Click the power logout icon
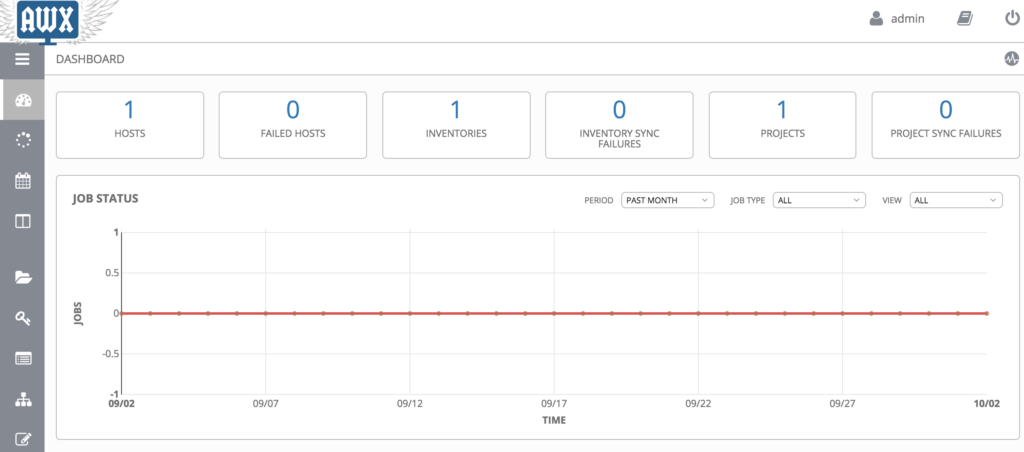This screenshot has width=1024, height=452. point(1011,18)
